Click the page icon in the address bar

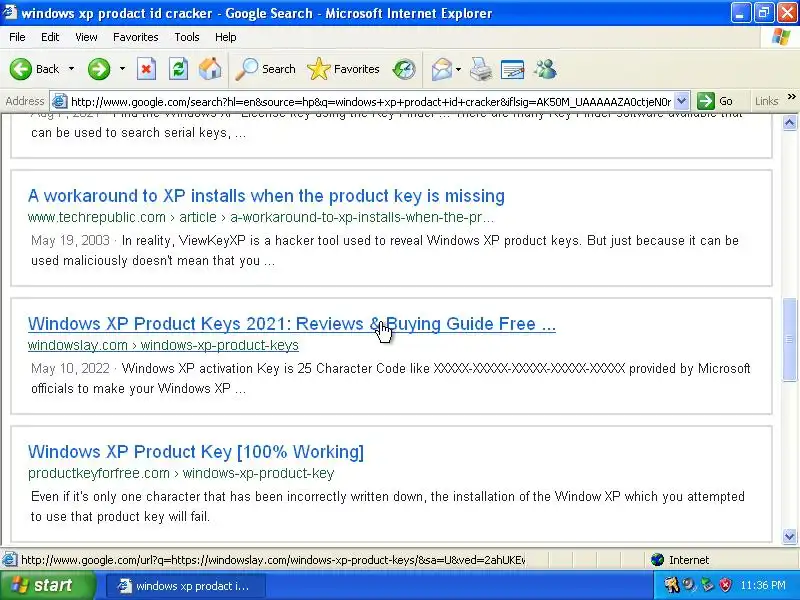tap(60, 101)
